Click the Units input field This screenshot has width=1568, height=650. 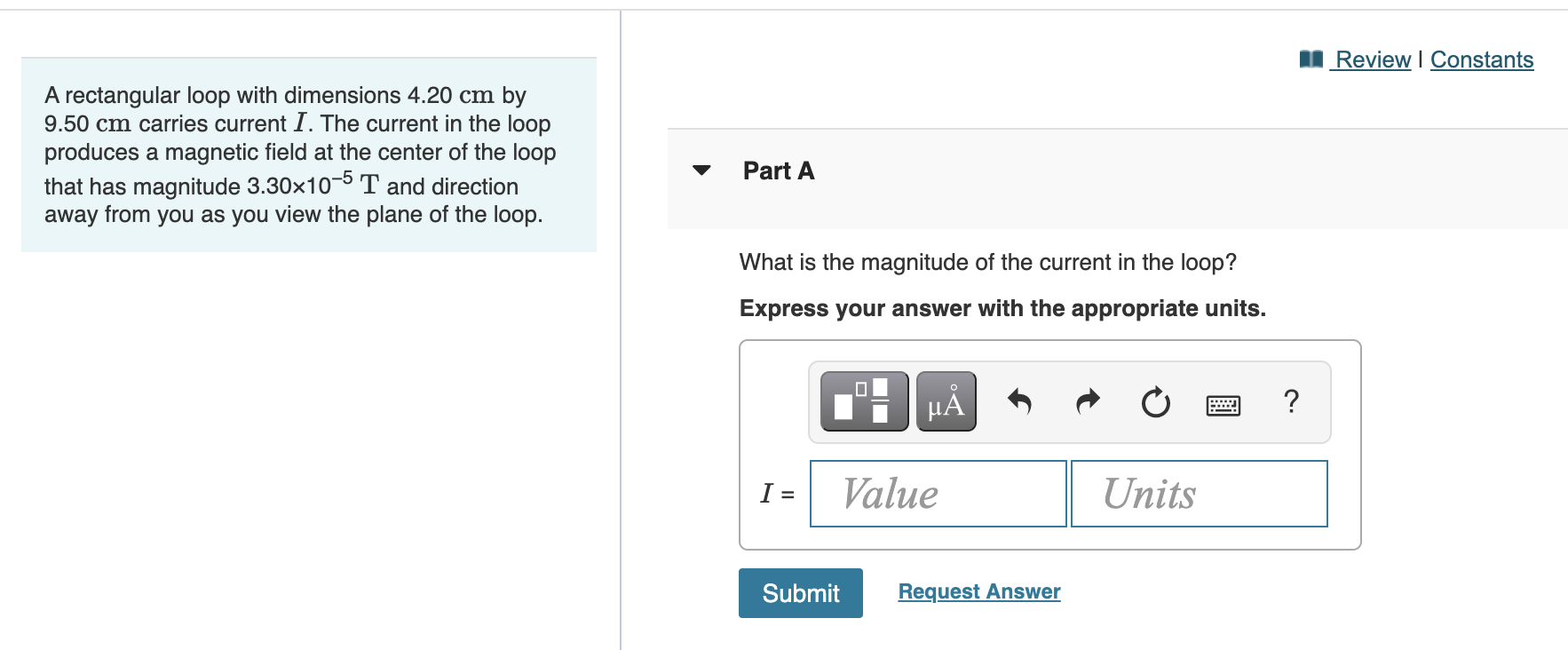click(1198, 494)
